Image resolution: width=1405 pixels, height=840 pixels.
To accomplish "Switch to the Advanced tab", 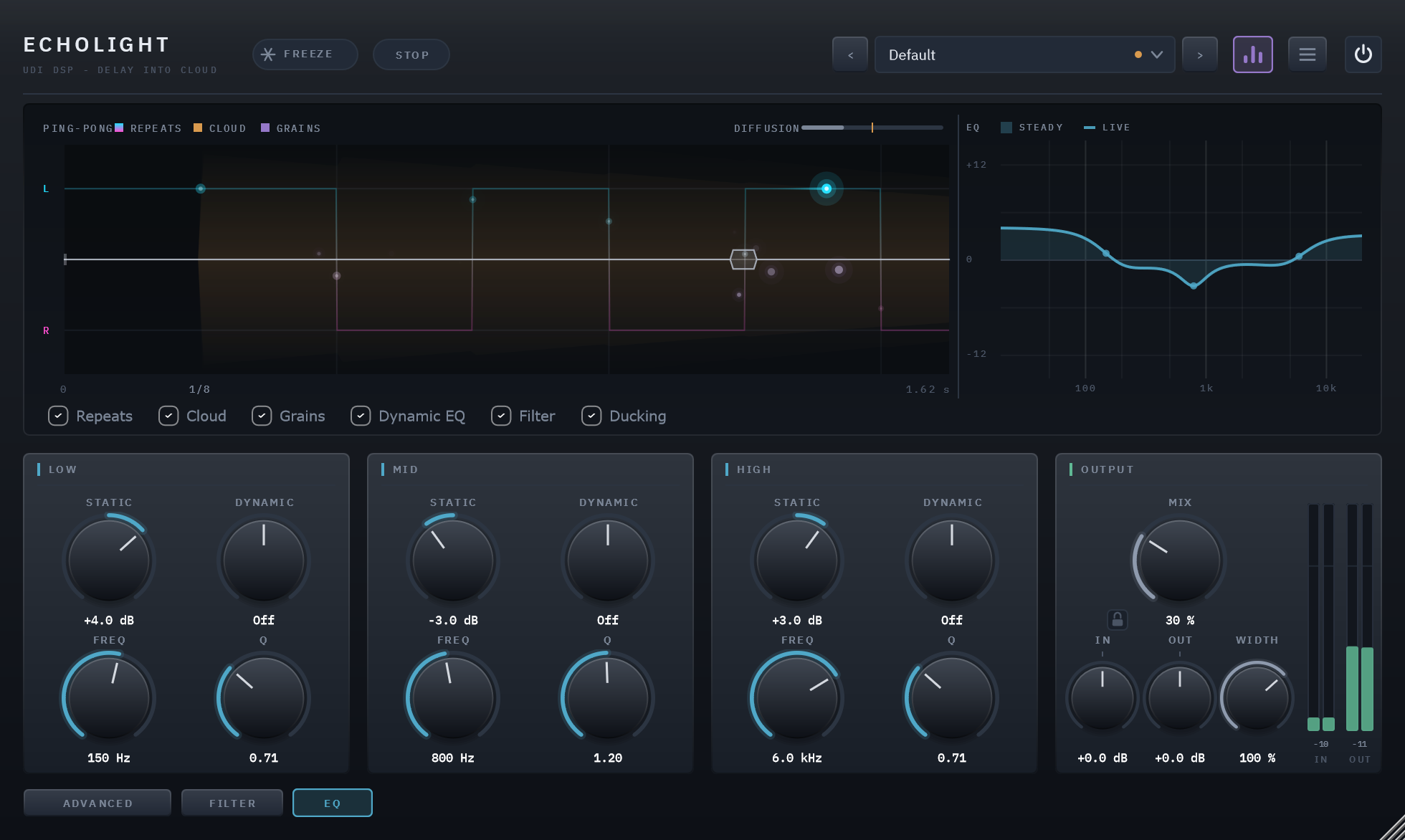I will pyautogui.click(x=97, y=803).
